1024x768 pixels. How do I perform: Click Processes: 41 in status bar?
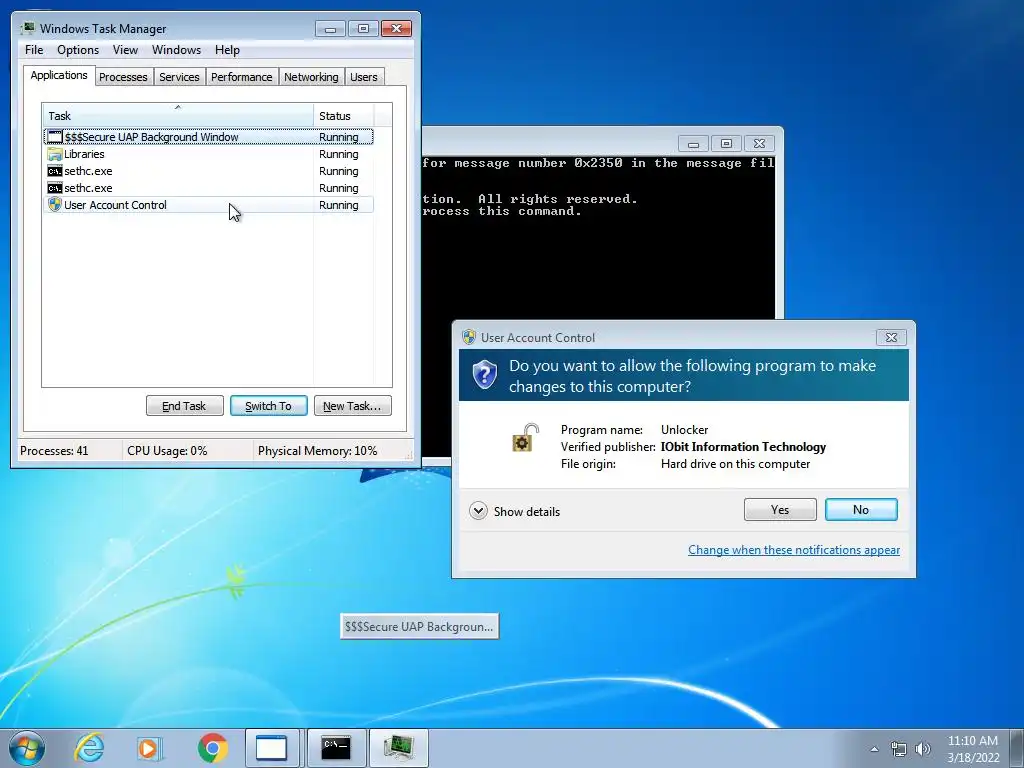click(x=54, y=451)
